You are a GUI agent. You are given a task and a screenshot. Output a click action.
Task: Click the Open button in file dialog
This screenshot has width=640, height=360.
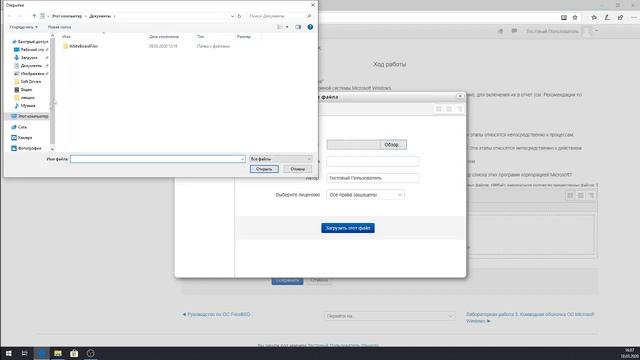pyautogui.click(x=264, y=169)
